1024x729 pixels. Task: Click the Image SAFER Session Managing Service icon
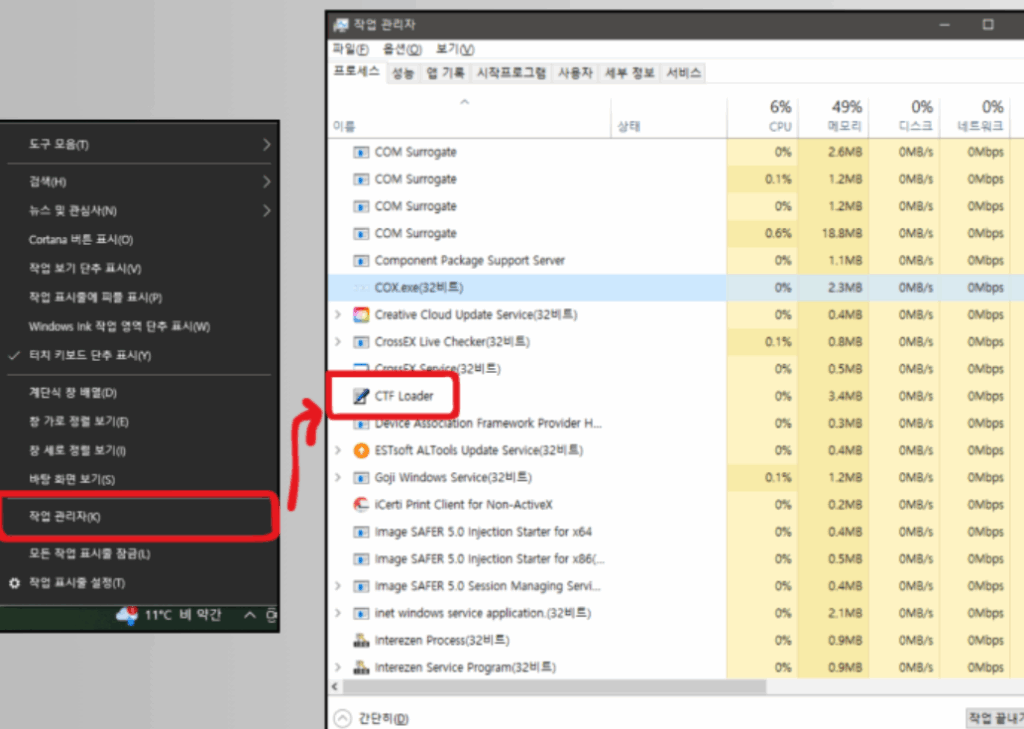[360, 586]
